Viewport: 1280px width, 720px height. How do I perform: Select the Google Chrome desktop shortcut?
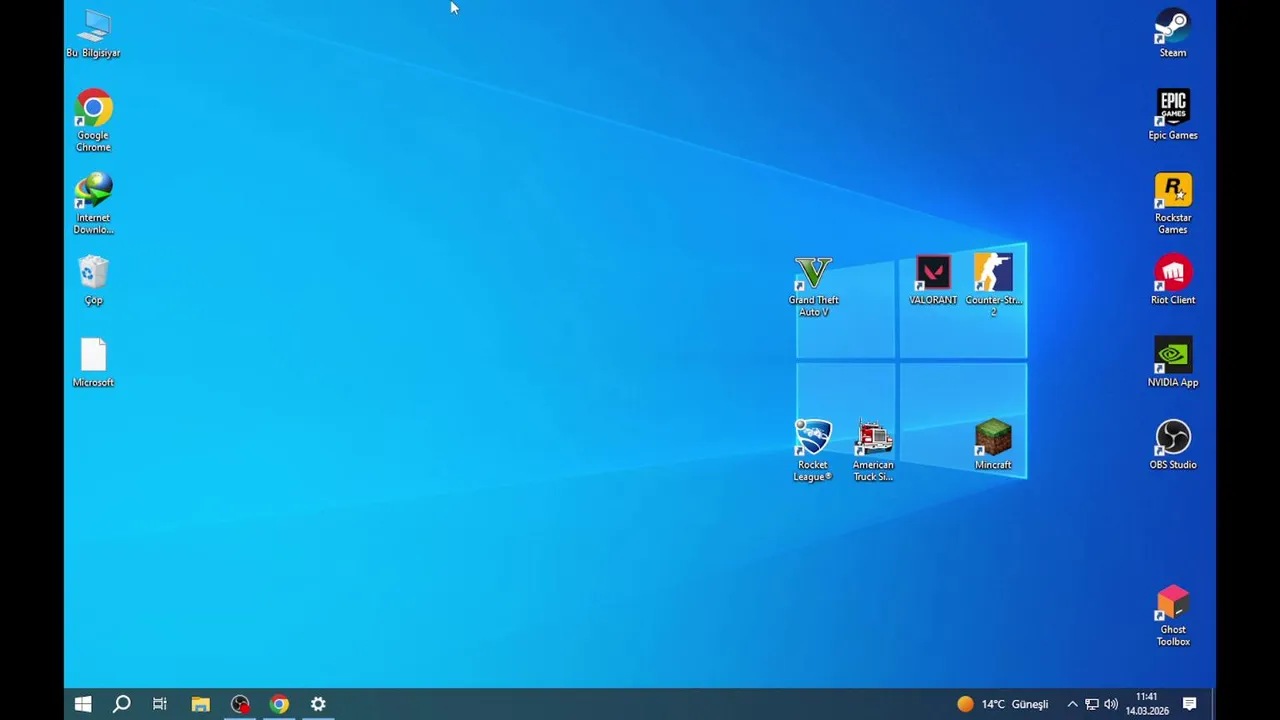93,121
